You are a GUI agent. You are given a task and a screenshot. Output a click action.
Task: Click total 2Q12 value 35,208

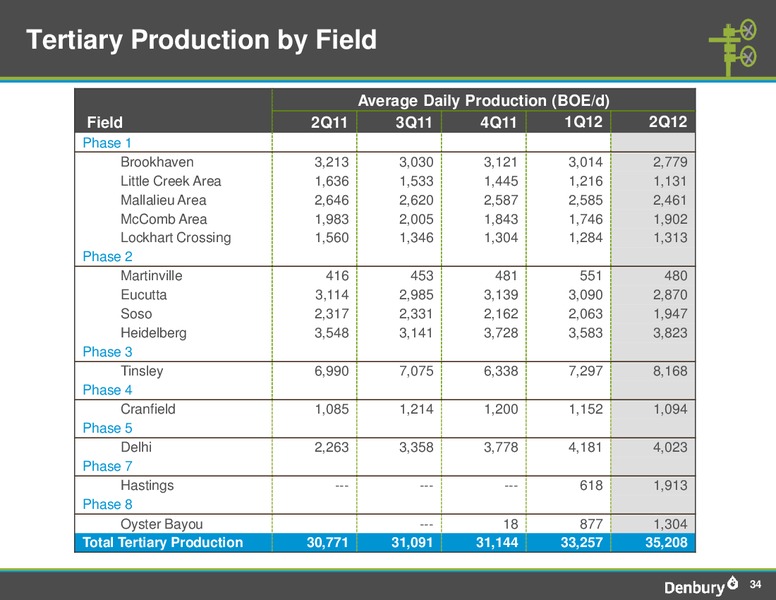[x=666, y=543]
